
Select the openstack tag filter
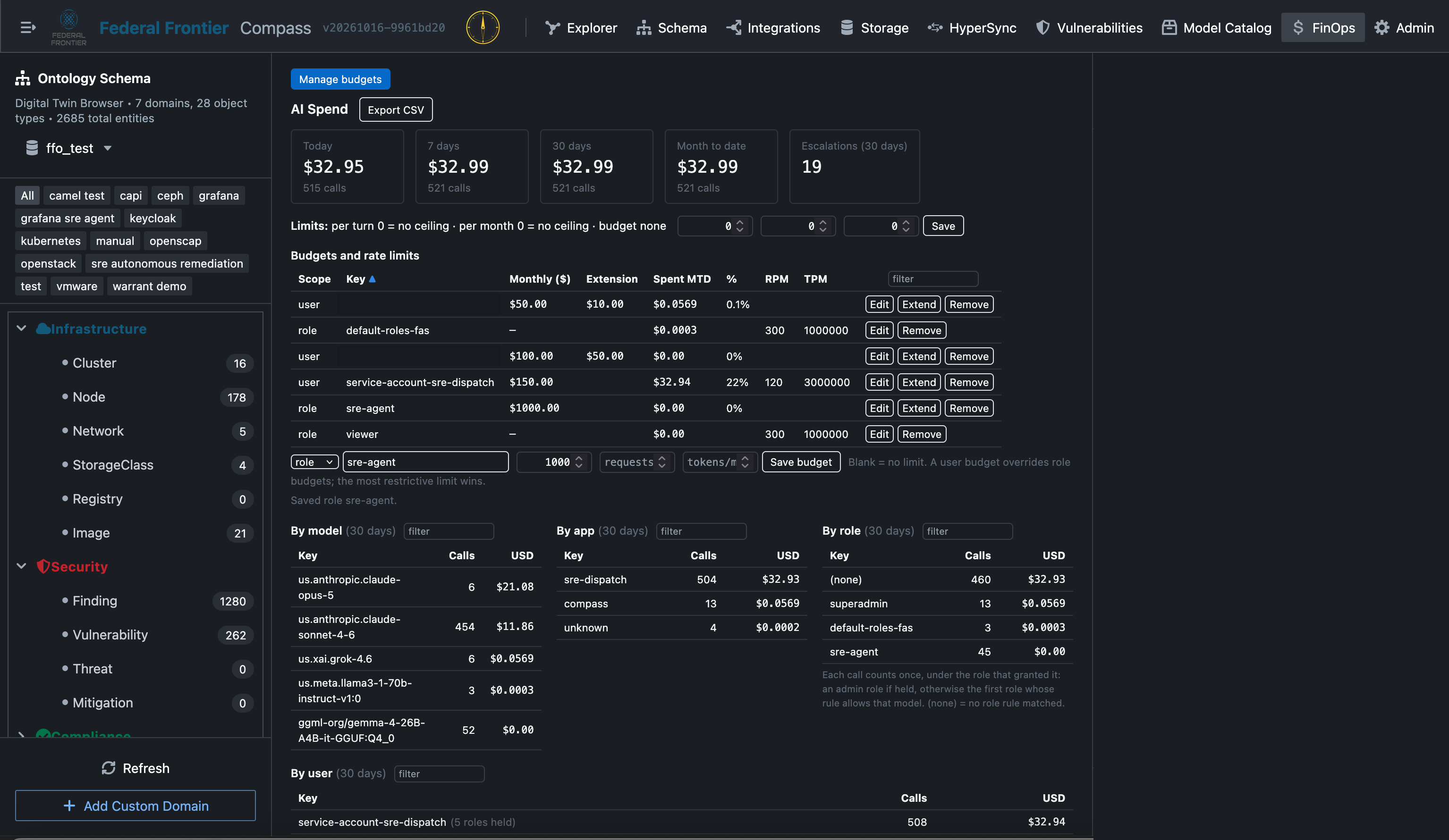pyautogui.click(x=48, y=263)
